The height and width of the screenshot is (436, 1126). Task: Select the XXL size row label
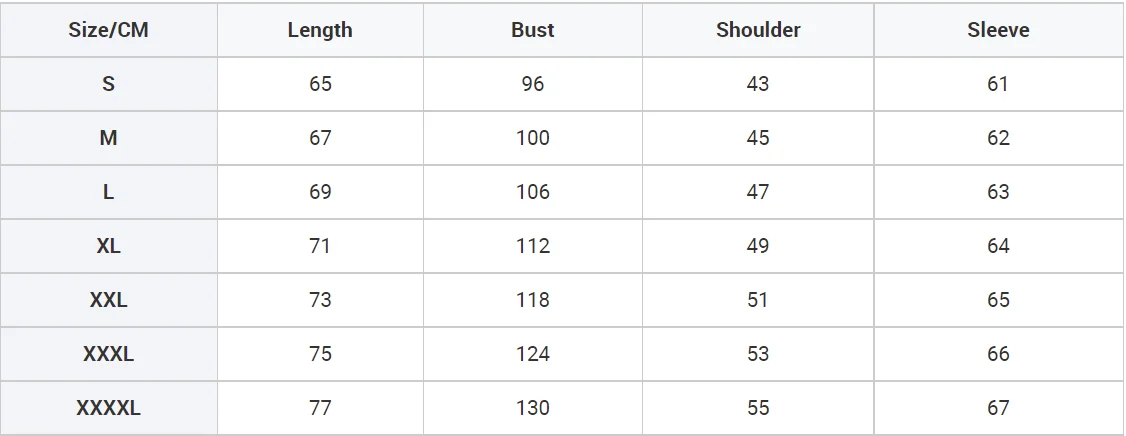108,300
